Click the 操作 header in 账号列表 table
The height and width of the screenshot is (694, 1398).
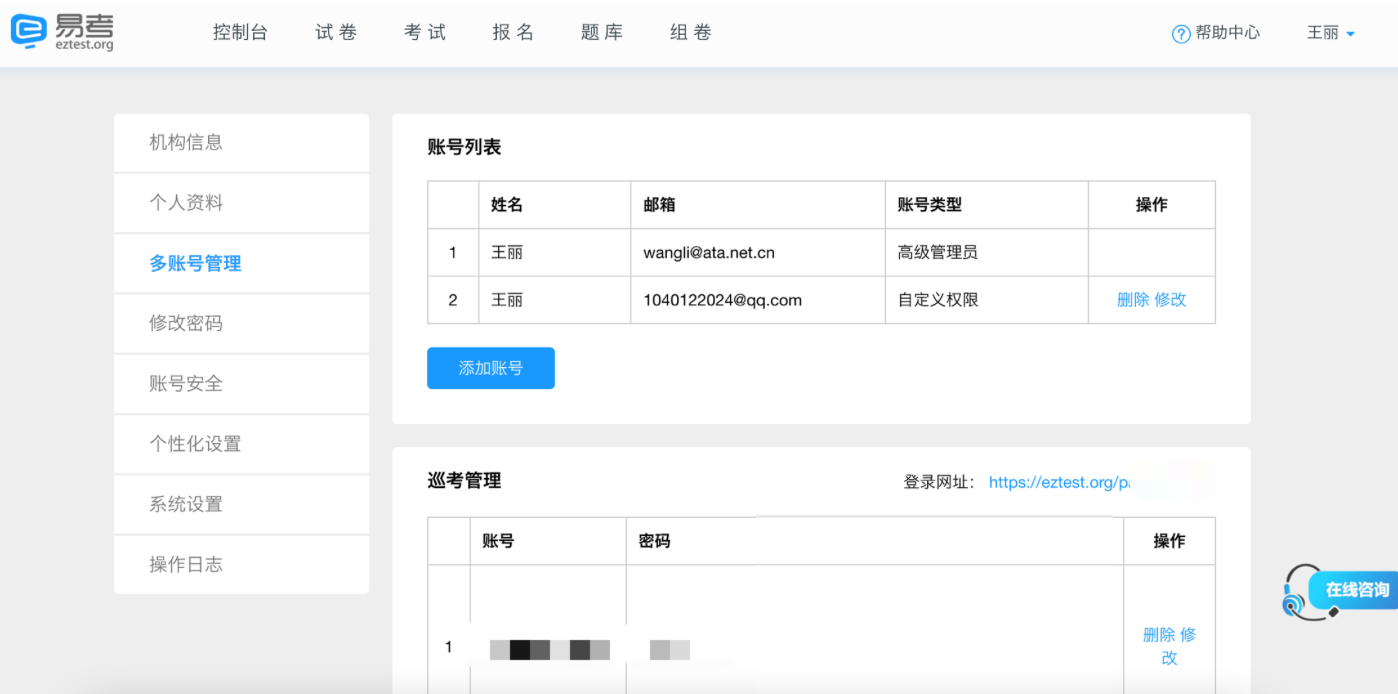pos(1152,205)
